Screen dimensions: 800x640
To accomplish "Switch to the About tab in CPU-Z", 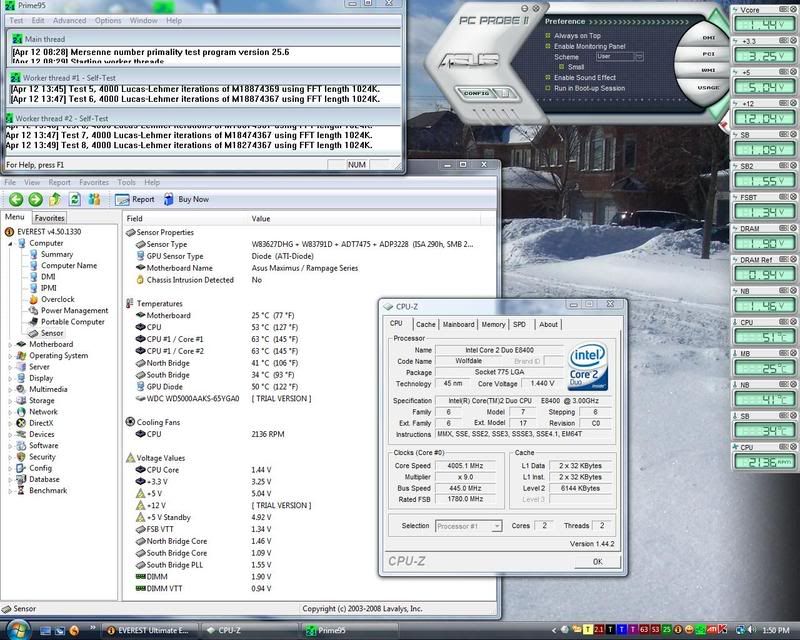I will point(548,324).
